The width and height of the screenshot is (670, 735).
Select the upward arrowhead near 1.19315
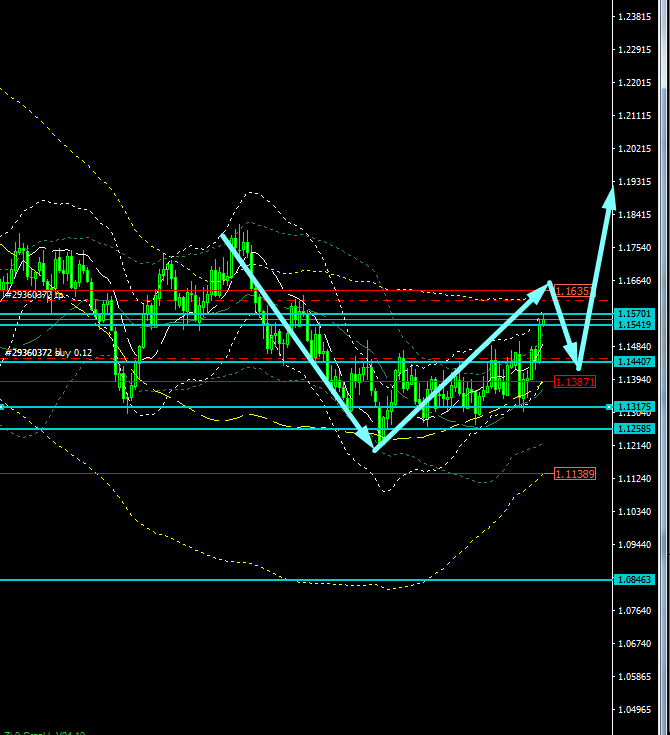(x=608, y=192)
